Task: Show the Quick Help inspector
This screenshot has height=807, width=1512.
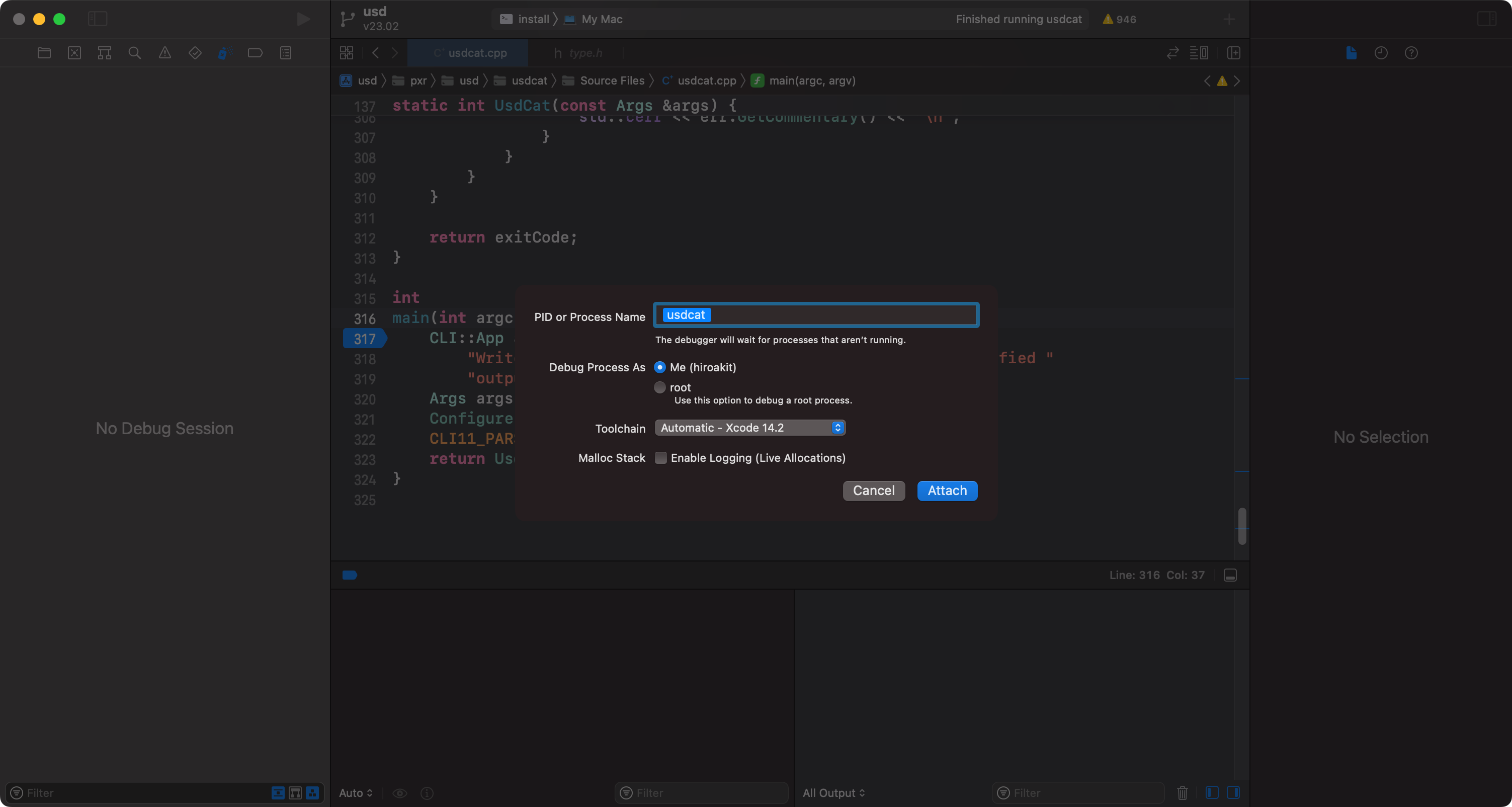Action: click(x=1411, y=53)
